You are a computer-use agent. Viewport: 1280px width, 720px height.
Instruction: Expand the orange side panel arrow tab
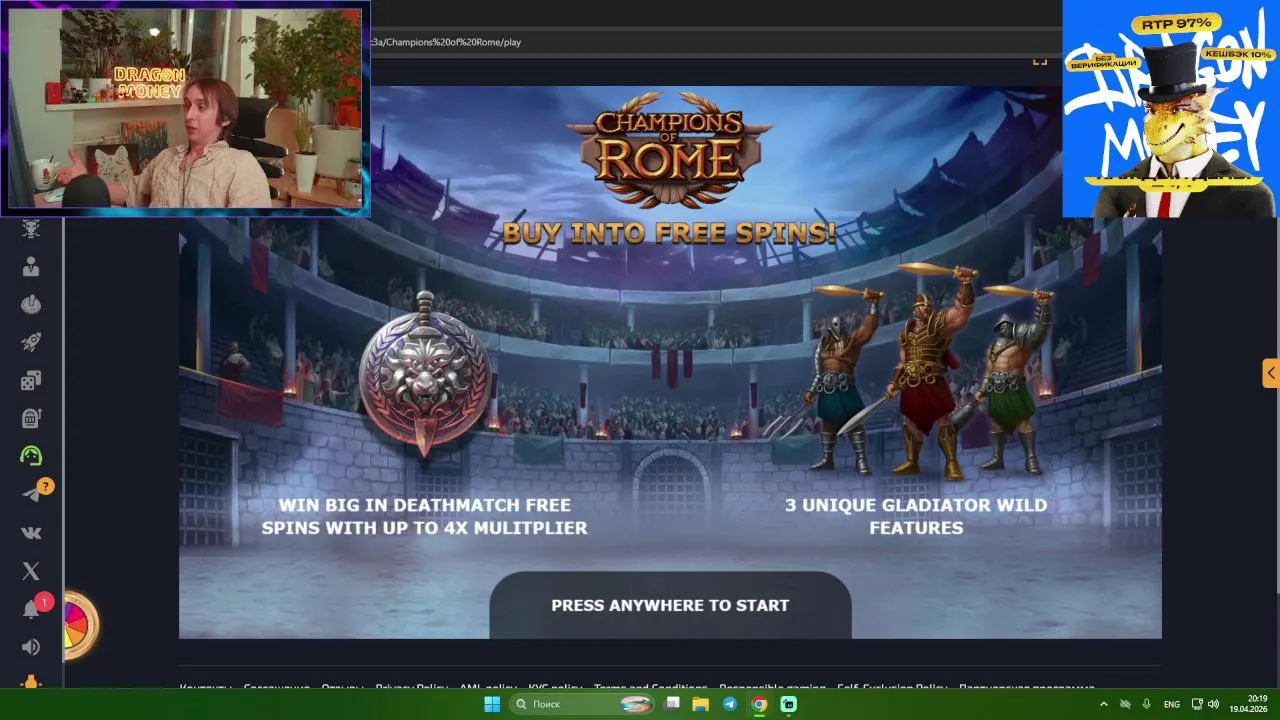click(x=1271, y=373)
